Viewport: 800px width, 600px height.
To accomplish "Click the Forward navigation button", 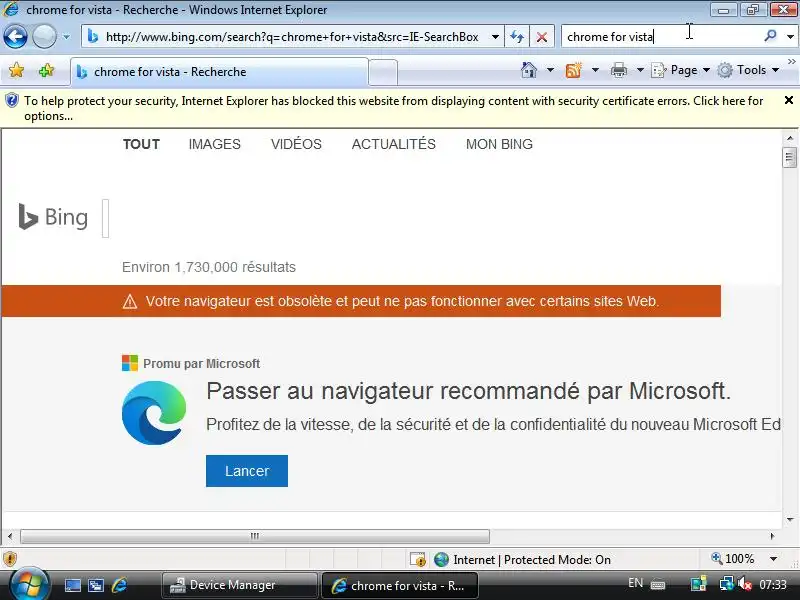I will click(x=44, y=37).
